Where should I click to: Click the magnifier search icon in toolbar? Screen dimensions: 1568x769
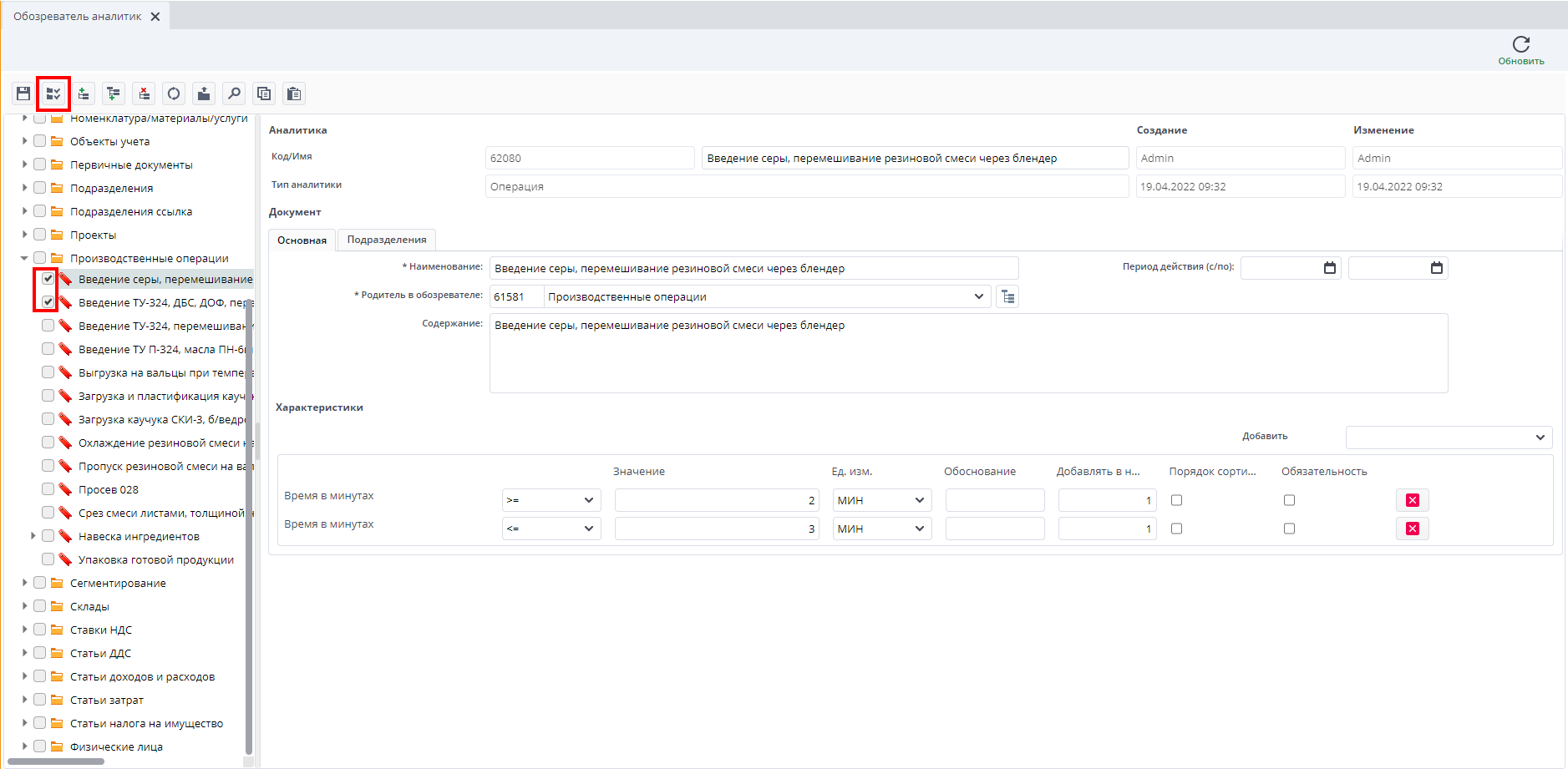point(234,94)
